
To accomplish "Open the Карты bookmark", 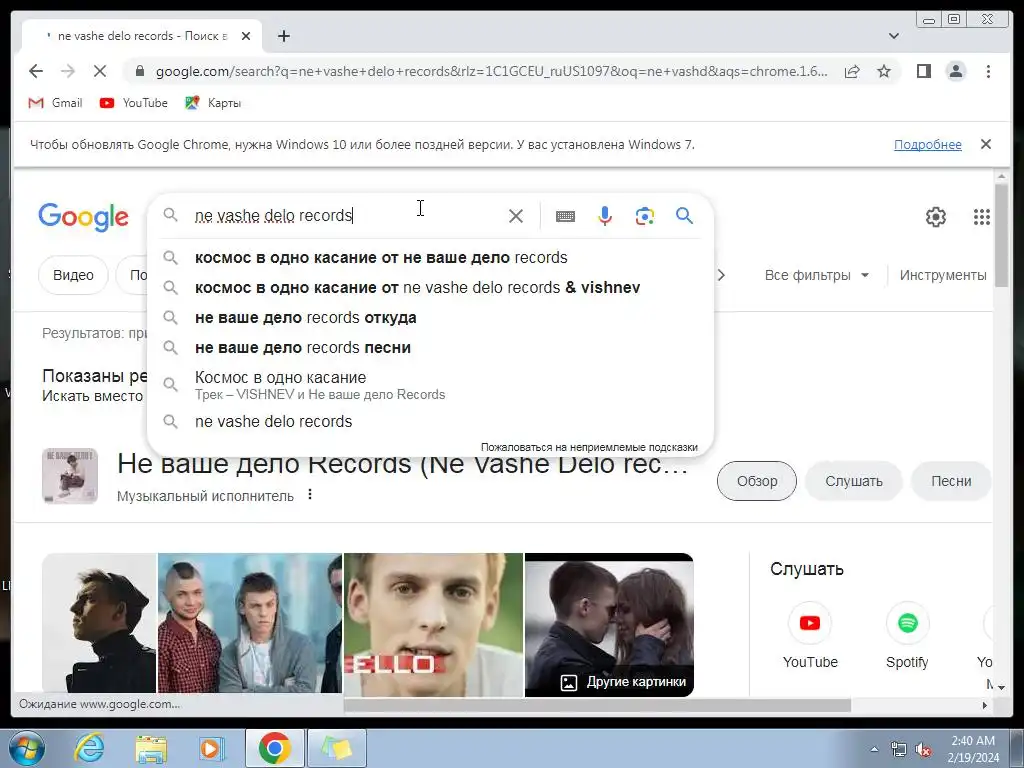I will 213,103.
